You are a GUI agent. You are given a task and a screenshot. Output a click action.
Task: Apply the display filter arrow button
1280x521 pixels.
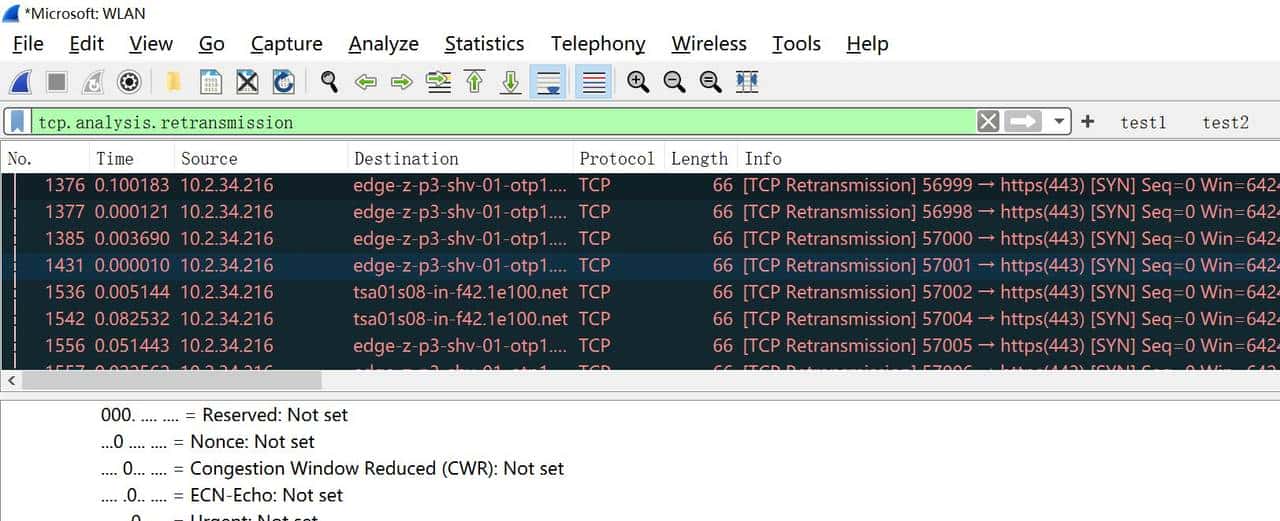pos(1023,122)
